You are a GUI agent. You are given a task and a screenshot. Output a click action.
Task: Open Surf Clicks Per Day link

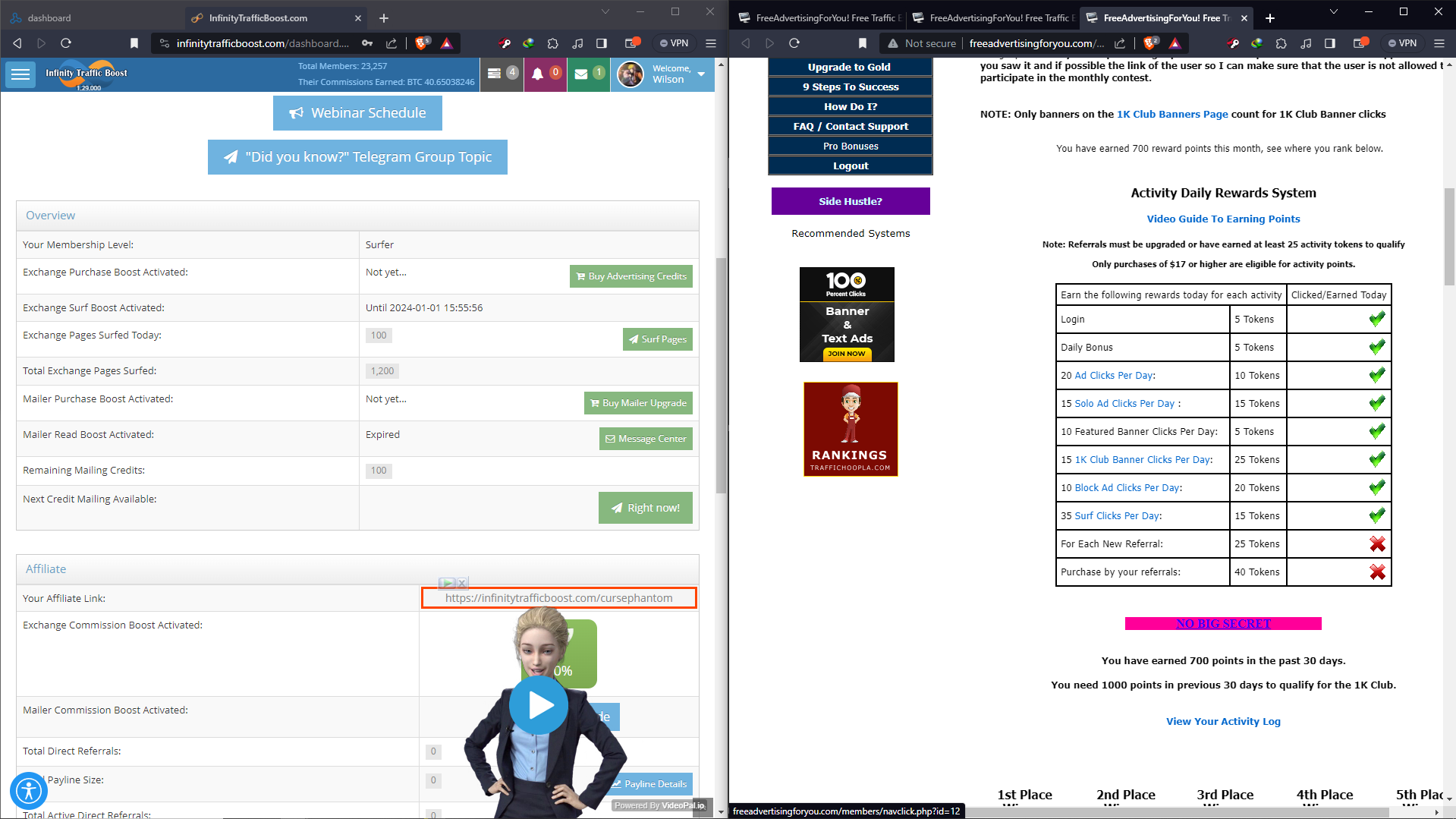(x=1117, y=515)
